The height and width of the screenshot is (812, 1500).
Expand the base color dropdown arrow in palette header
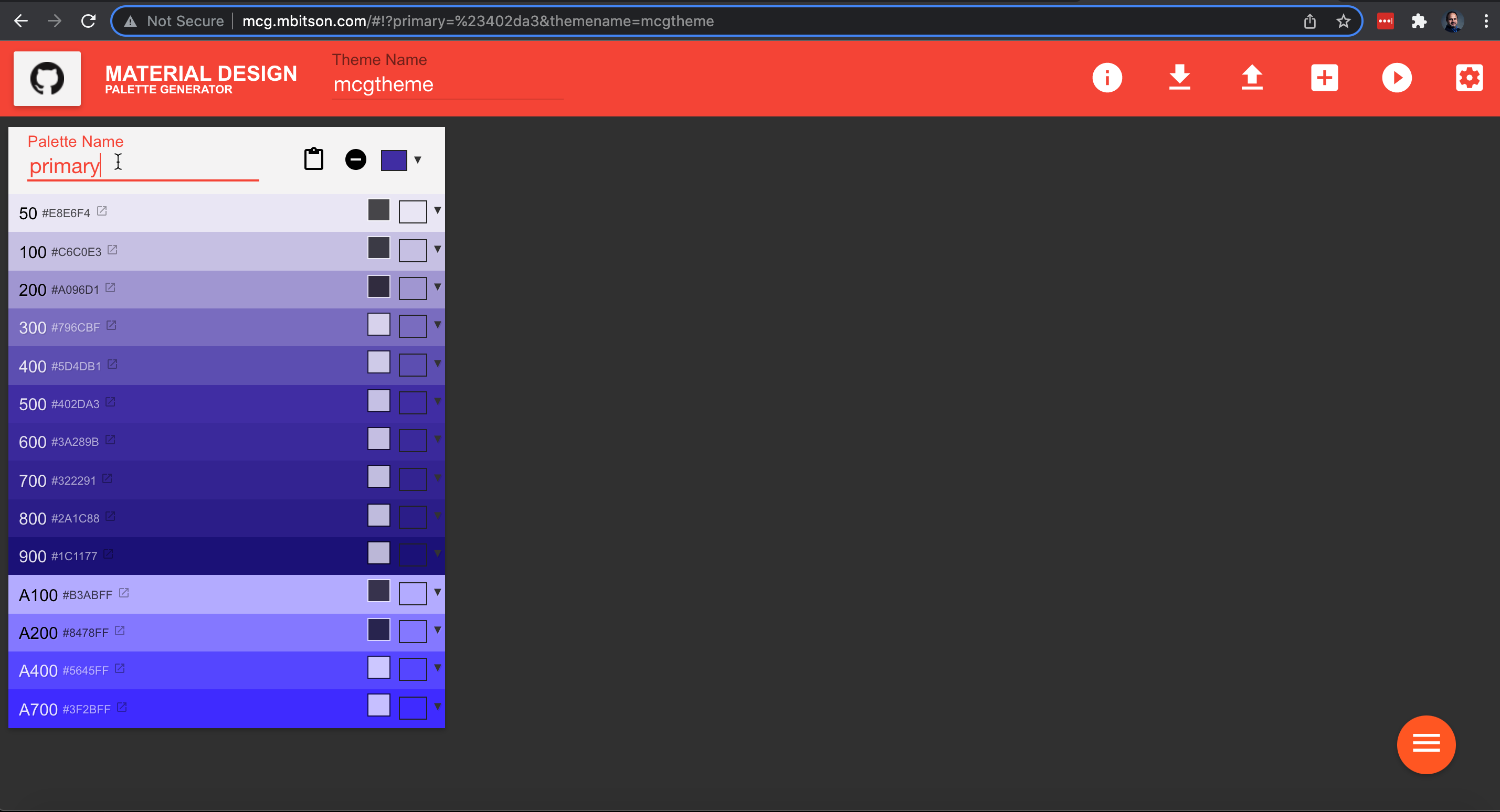point(417,160)
